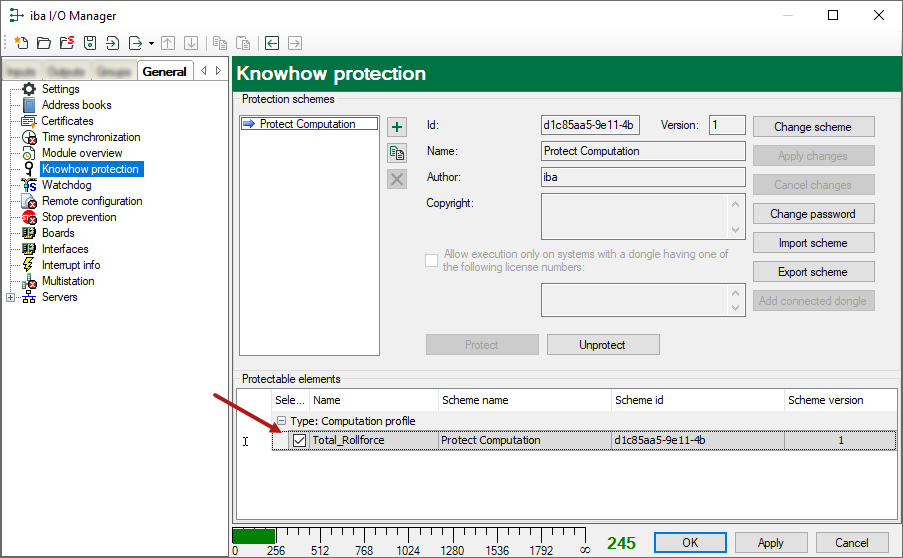Sort by the Scheme id column header
The image size is (903, 558).
click(x=697, y=400)
